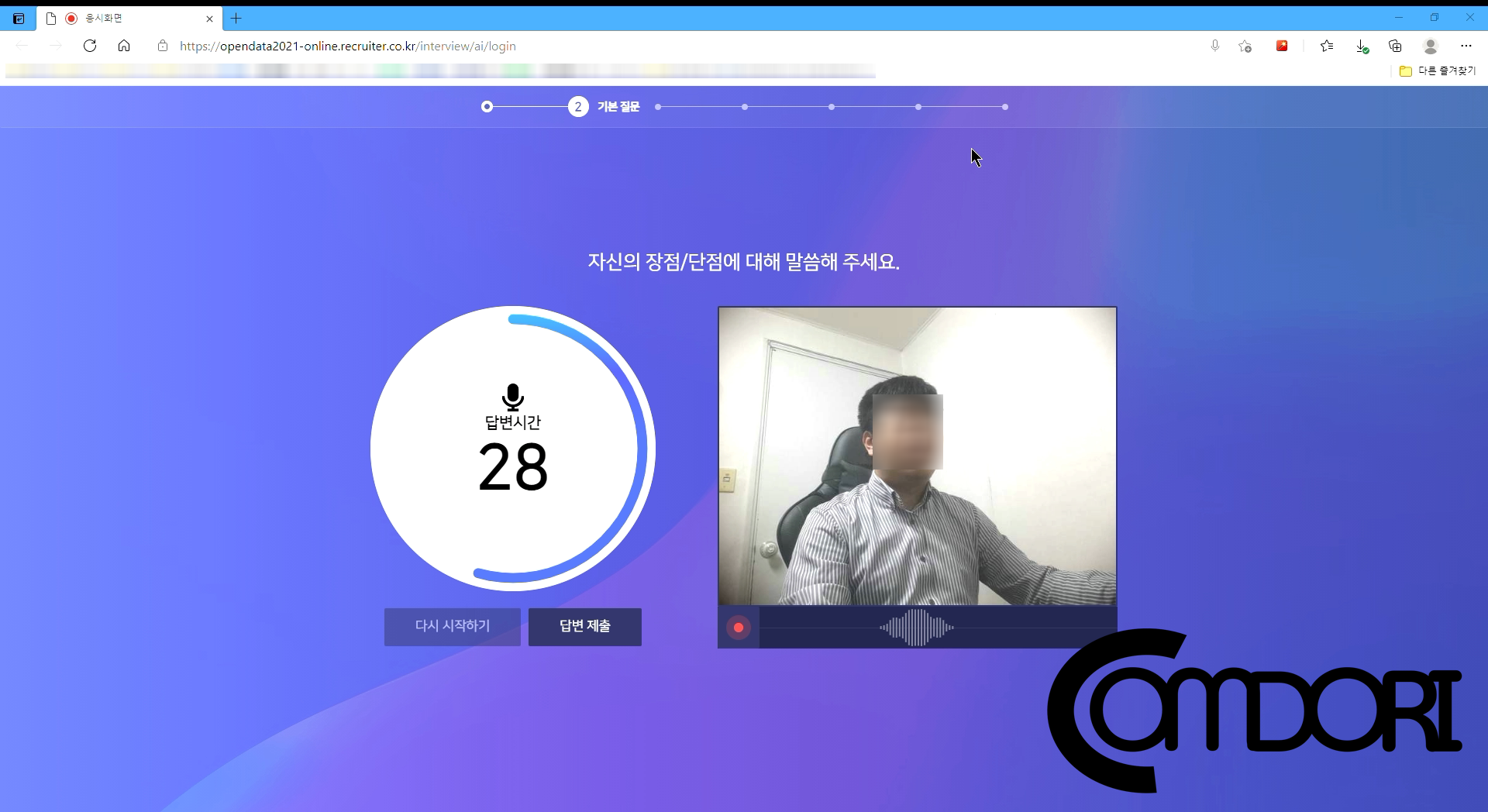
Task: View site information lock icon
Action: pyautogui.click(x=163, y=46)
